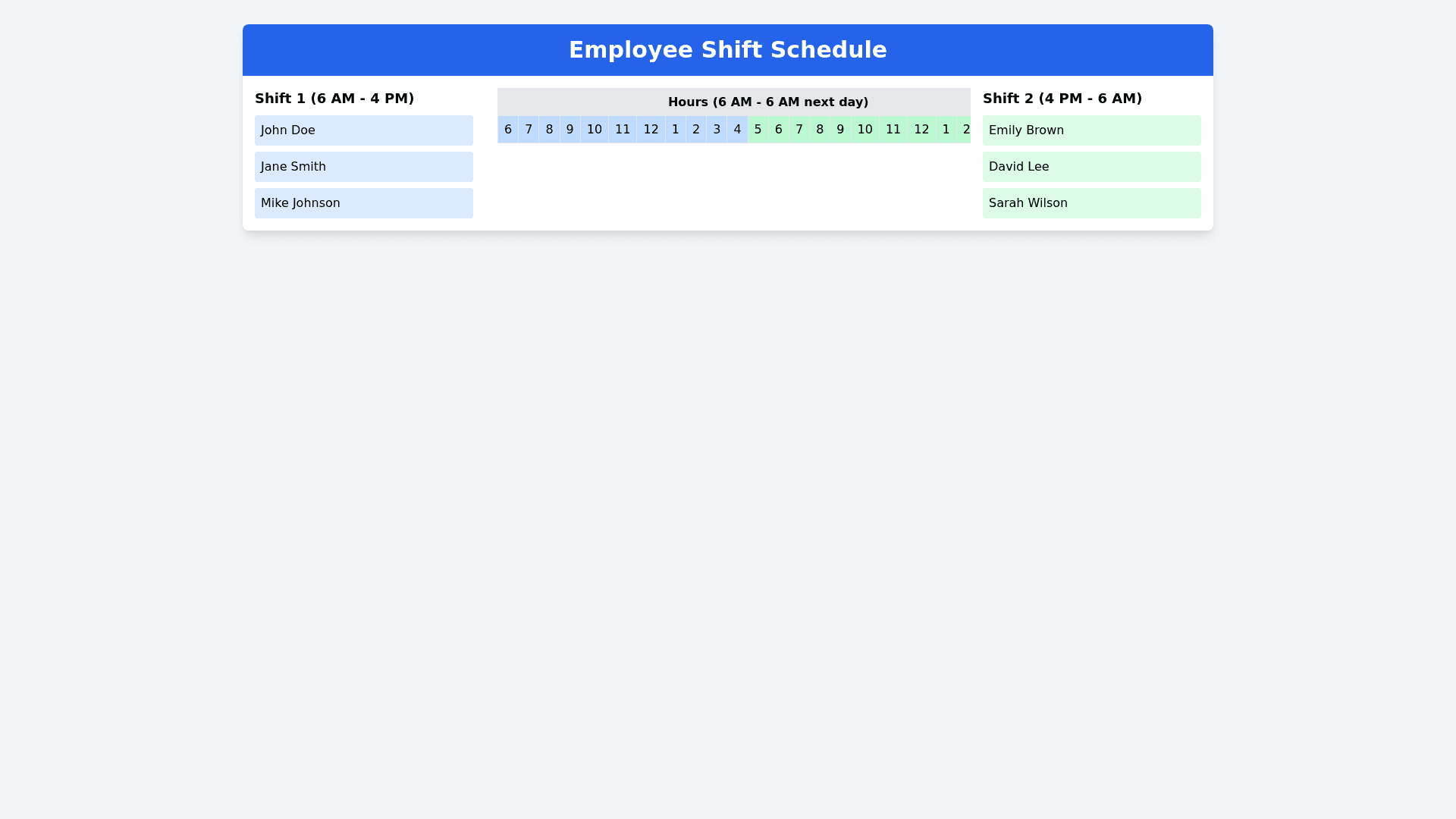Click the blue 6 AM hour cell
Screen dimensions: 1456x819
tap(508, 130)
